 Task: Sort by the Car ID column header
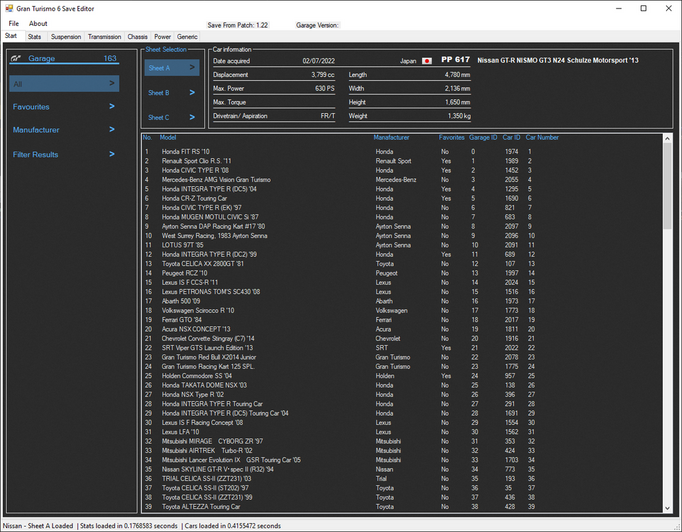coord(512,137)
